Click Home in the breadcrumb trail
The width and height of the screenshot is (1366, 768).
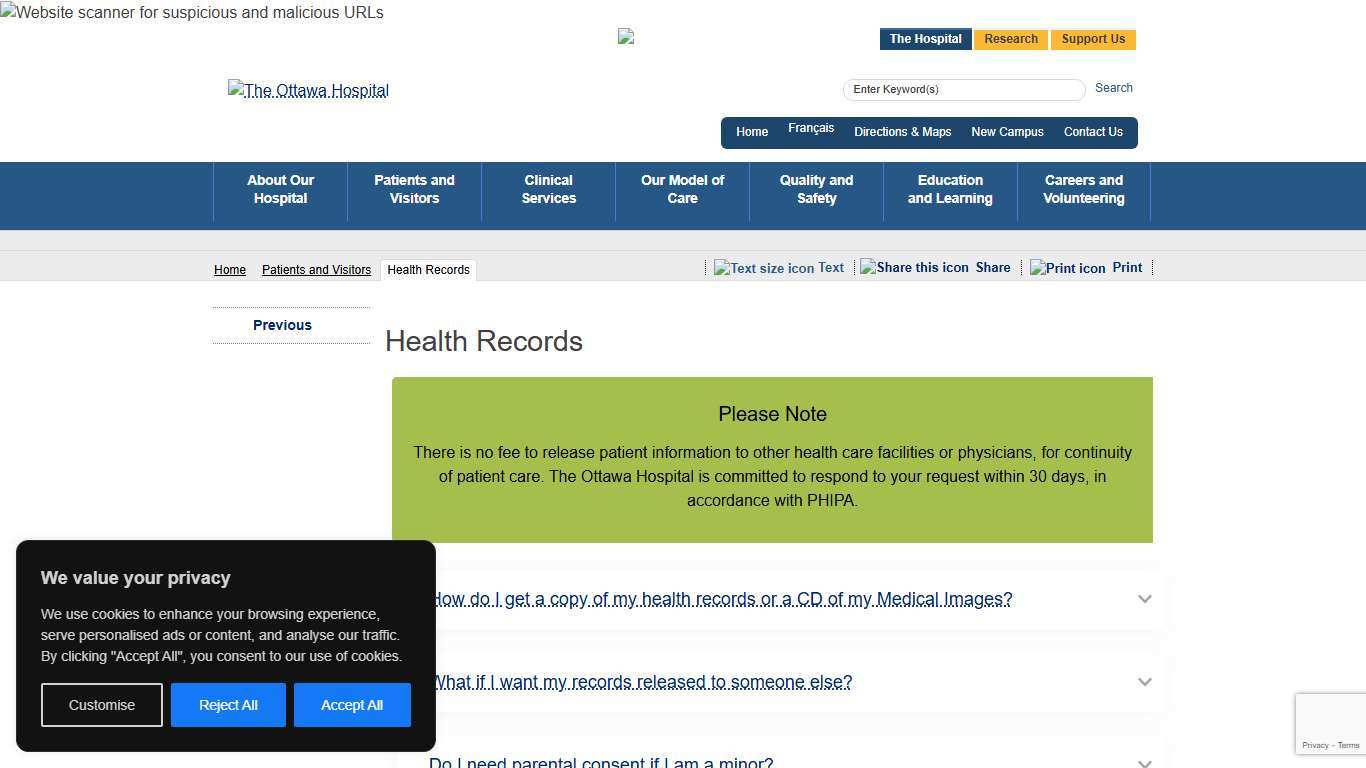click(x=229, y=269)
